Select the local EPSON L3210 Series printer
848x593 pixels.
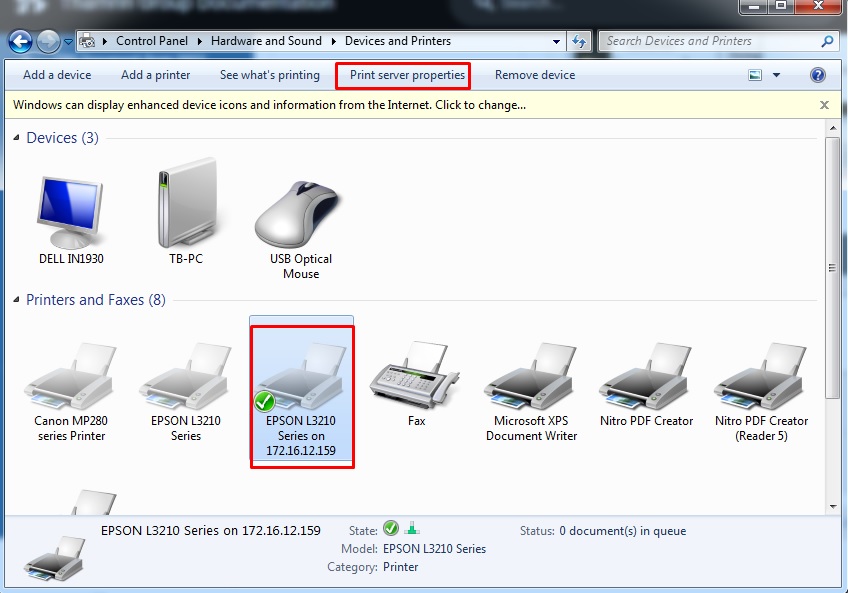tap(186, 376)
